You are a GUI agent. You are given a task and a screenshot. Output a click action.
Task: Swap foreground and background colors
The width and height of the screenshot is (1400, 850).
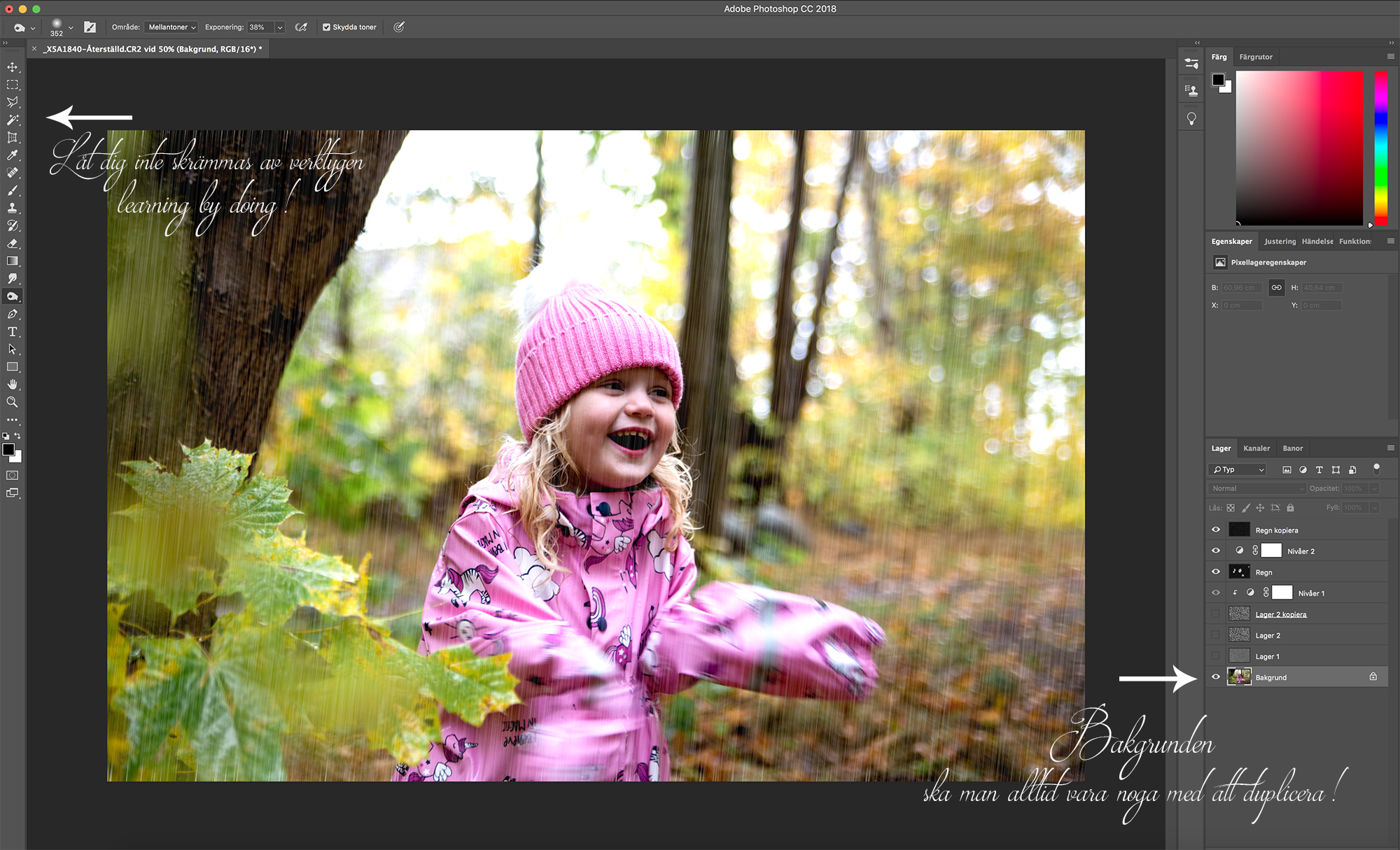17,436
